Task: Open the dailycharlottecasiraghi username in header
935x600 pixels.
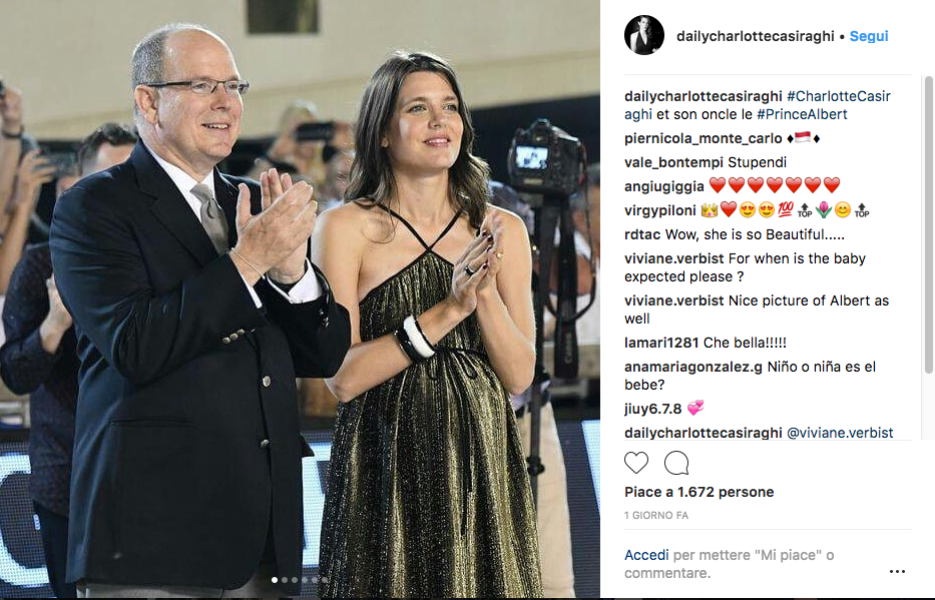Action: 755,36
